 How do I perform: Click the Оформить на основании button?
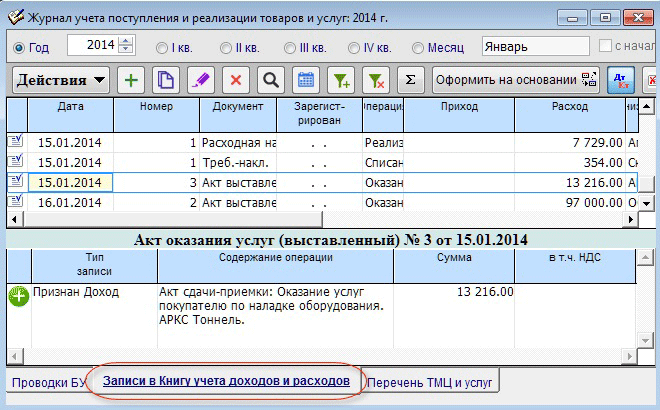(x=516, y=80)
